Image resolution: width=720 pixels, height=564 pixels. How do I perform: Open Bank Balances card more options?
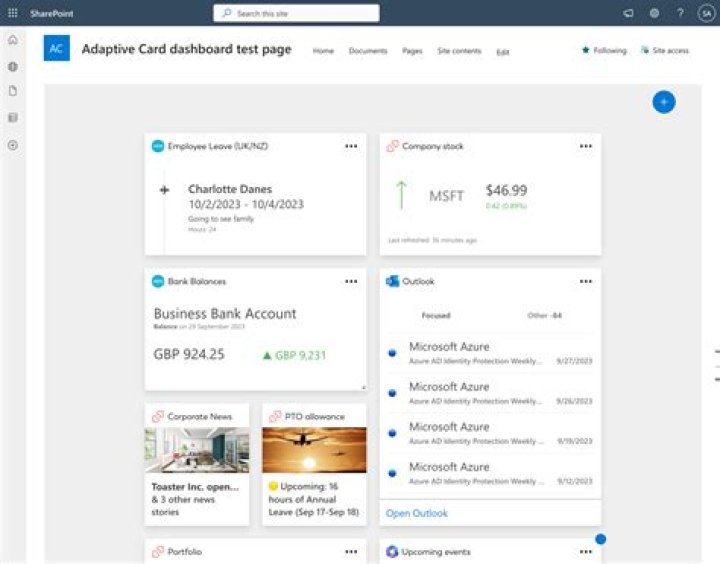(x=351, y=281)
